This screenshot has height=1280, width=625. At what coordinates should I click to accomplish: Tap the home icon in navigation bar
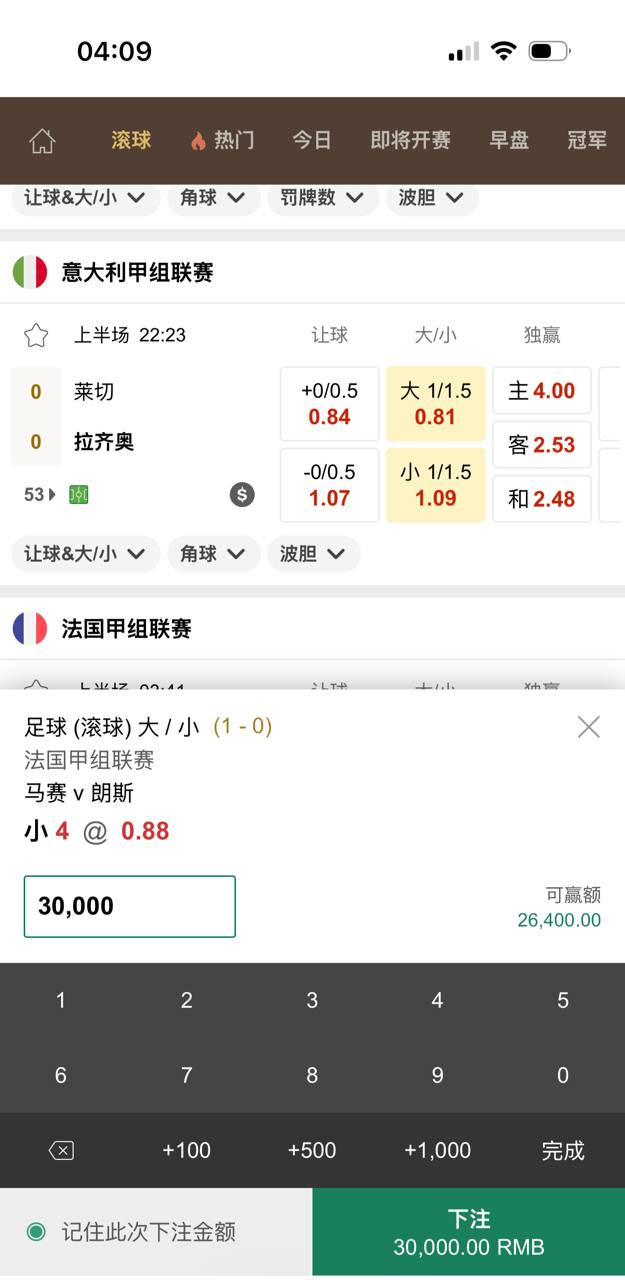coord(42,141)
